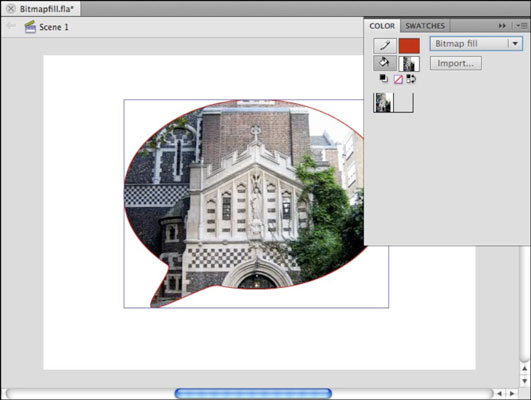
Task: Select the COLOR tab
Action: coord(382,26)
